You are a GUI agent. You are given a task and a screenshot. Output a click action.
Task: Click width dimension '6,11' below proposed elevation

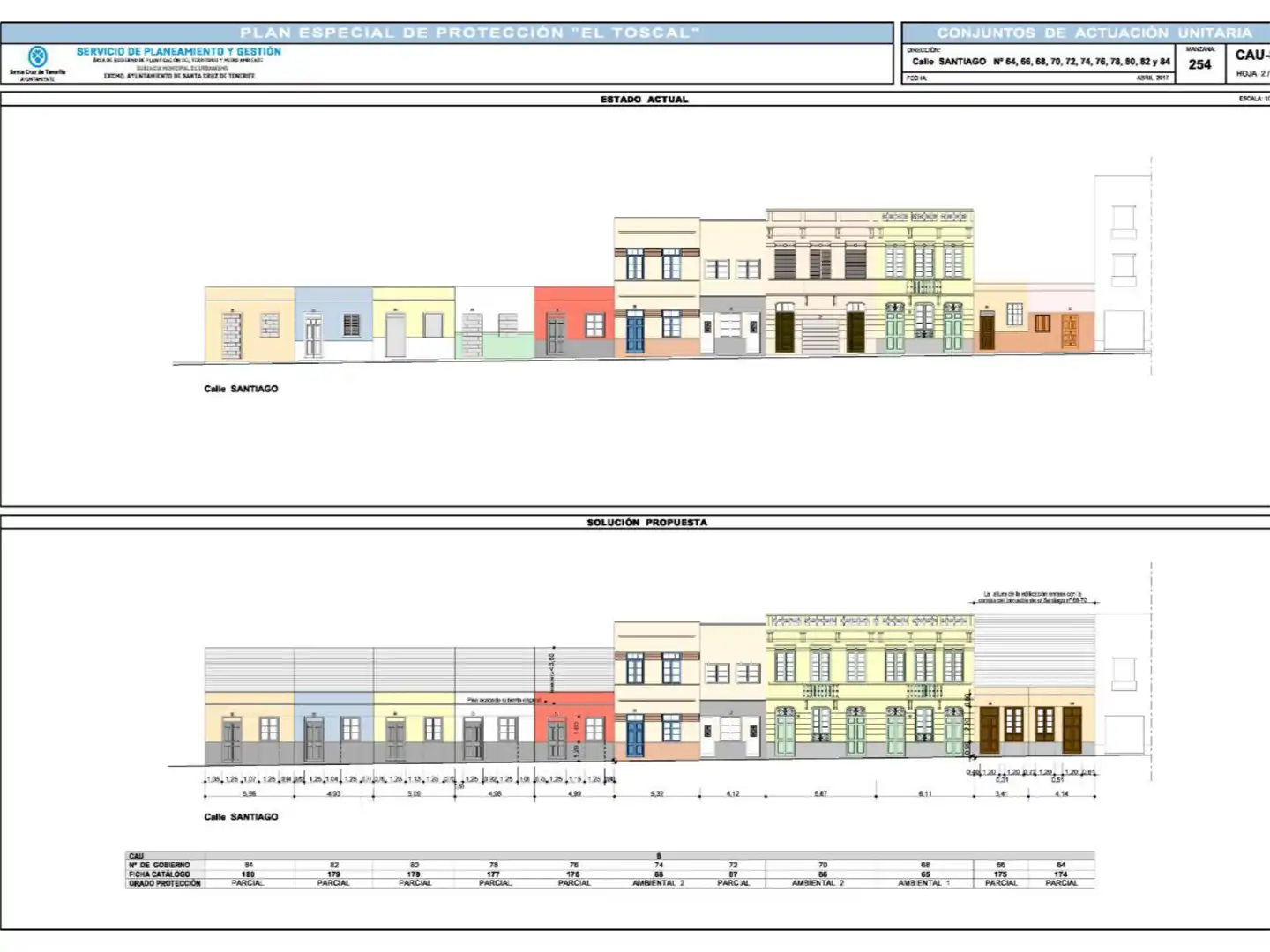[925, 794]
